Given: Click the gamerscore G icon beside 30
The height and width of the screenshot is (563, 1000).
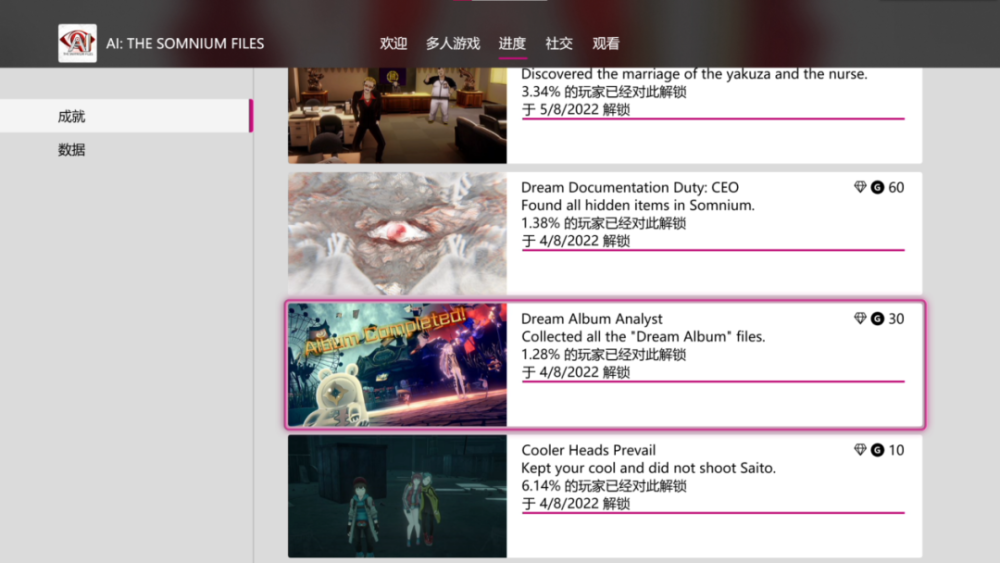Looking at the screenshot, I should coord(877,319).
